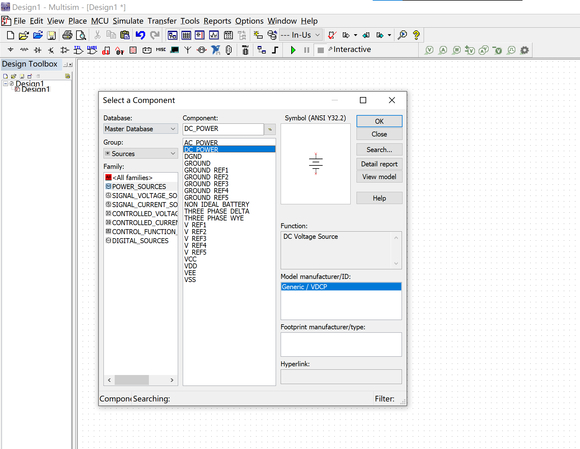Undo the last action with the blue arrow
Image resolution: width=580 pixels, height=449 pixels.
[140, 35]
